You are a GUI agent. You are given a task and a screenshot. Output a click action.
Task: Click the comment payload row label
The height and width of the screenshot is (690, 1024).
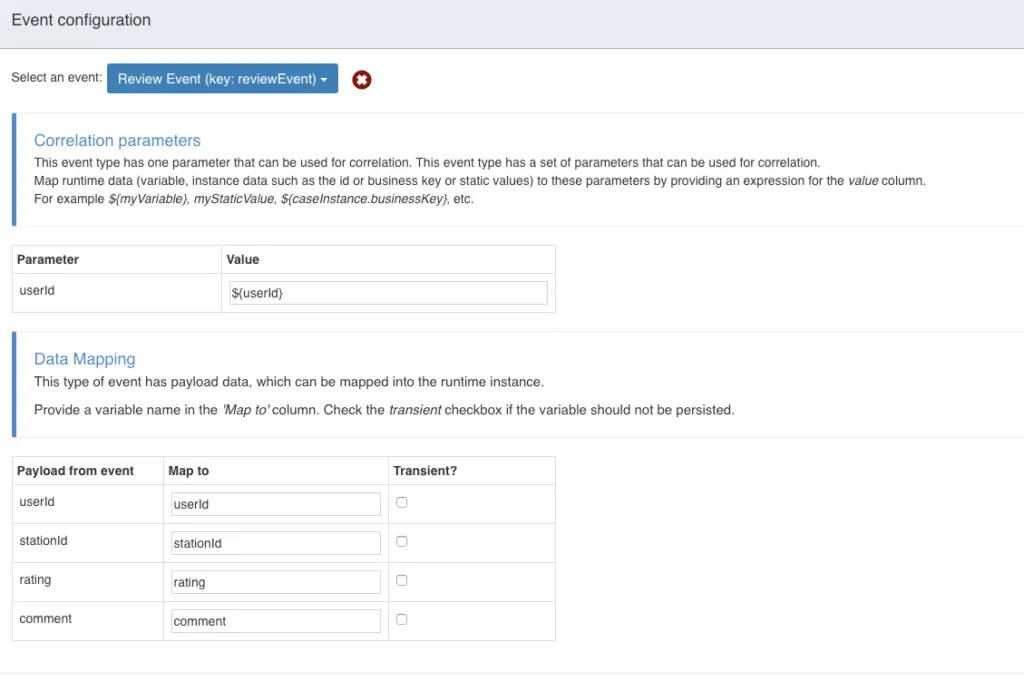[46, 619]
